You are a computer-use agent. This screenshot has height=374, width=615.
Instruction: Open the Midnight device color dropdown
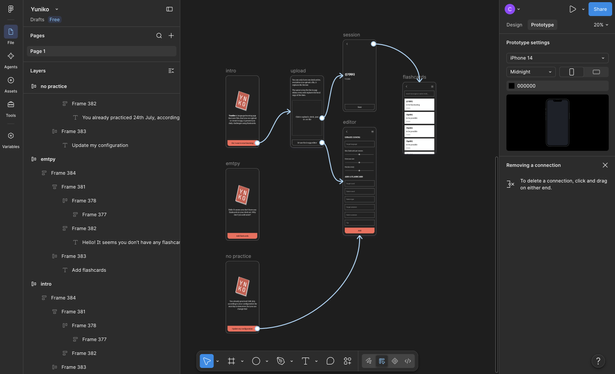(x=531, y=72)
